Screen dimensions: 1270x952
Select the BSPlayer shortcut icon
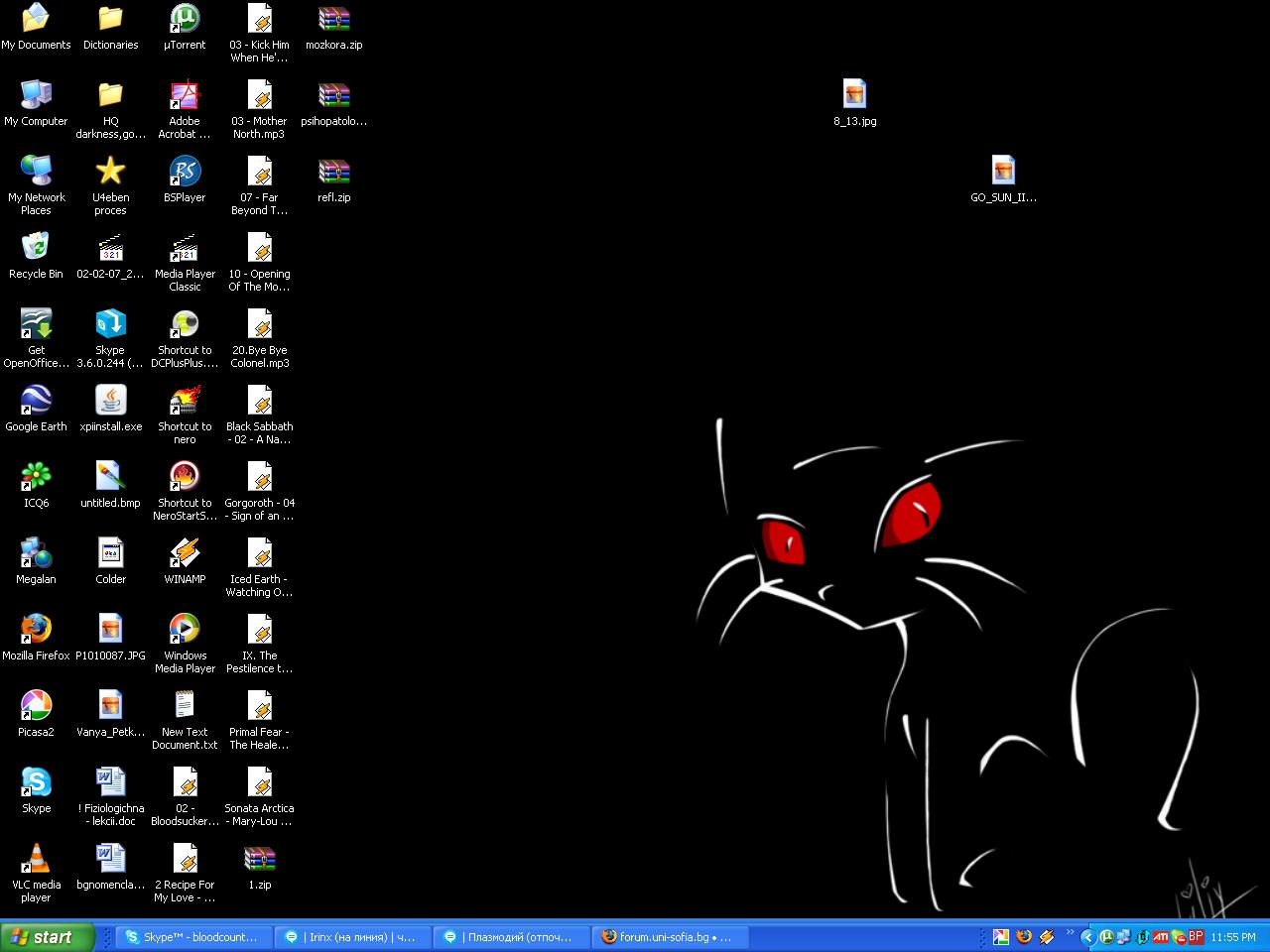(185, 172)
